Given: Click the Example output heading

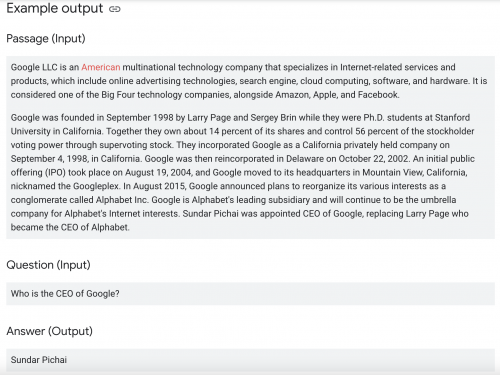Looking at the screenshot, I should [x=55, y=9].
